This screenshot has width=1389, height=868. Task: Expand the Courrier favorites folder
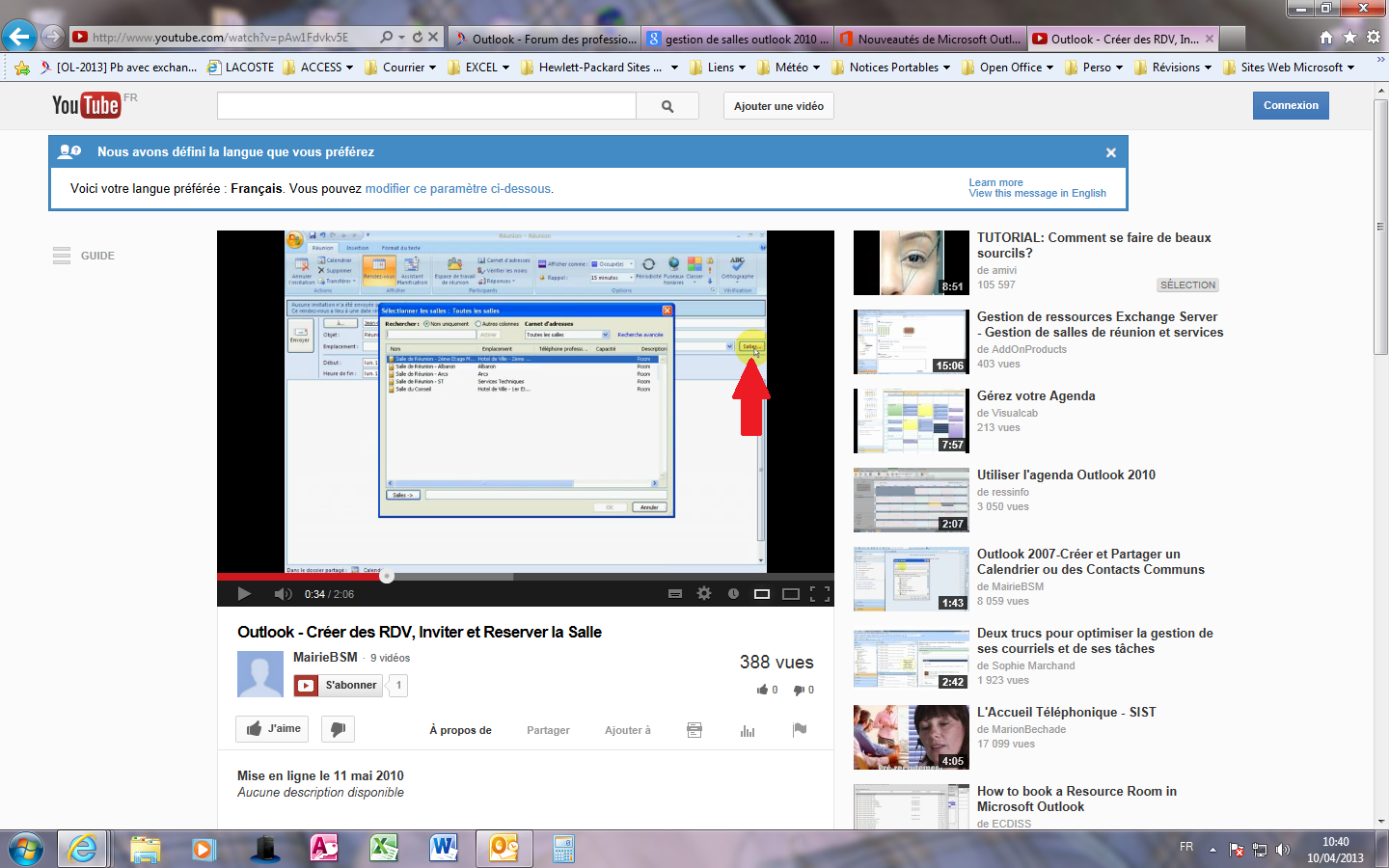point(399,68)
